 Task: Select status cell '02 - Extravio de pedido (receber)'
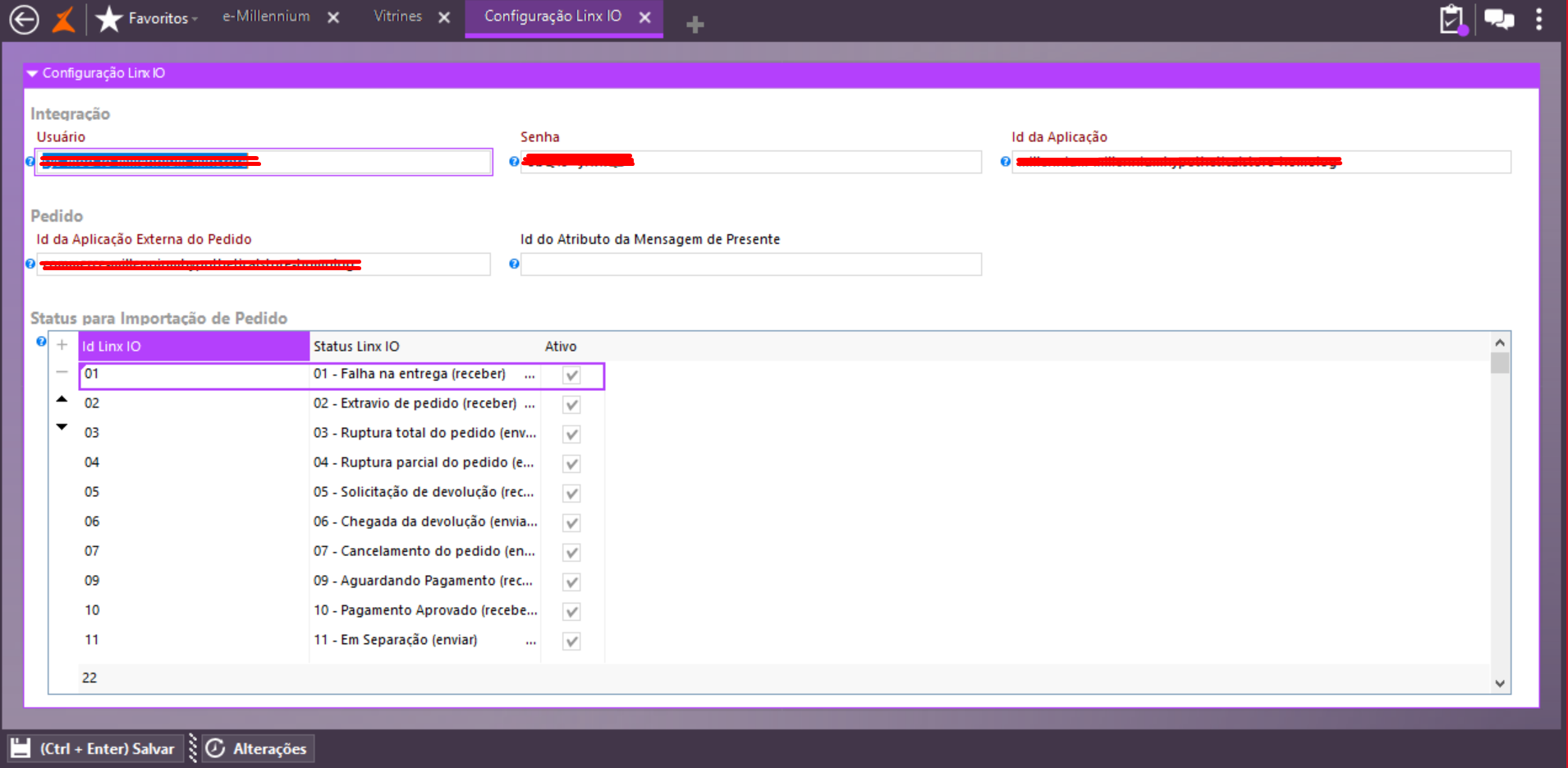coord(425,404)
